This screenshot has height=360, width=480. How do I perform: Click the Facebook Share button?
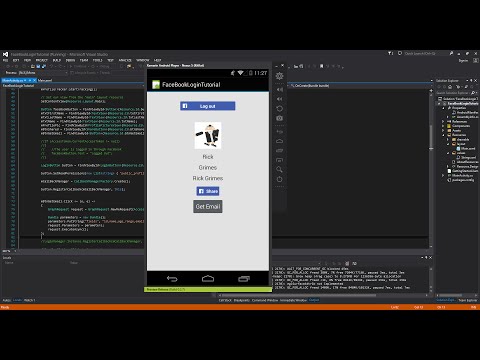208,191
